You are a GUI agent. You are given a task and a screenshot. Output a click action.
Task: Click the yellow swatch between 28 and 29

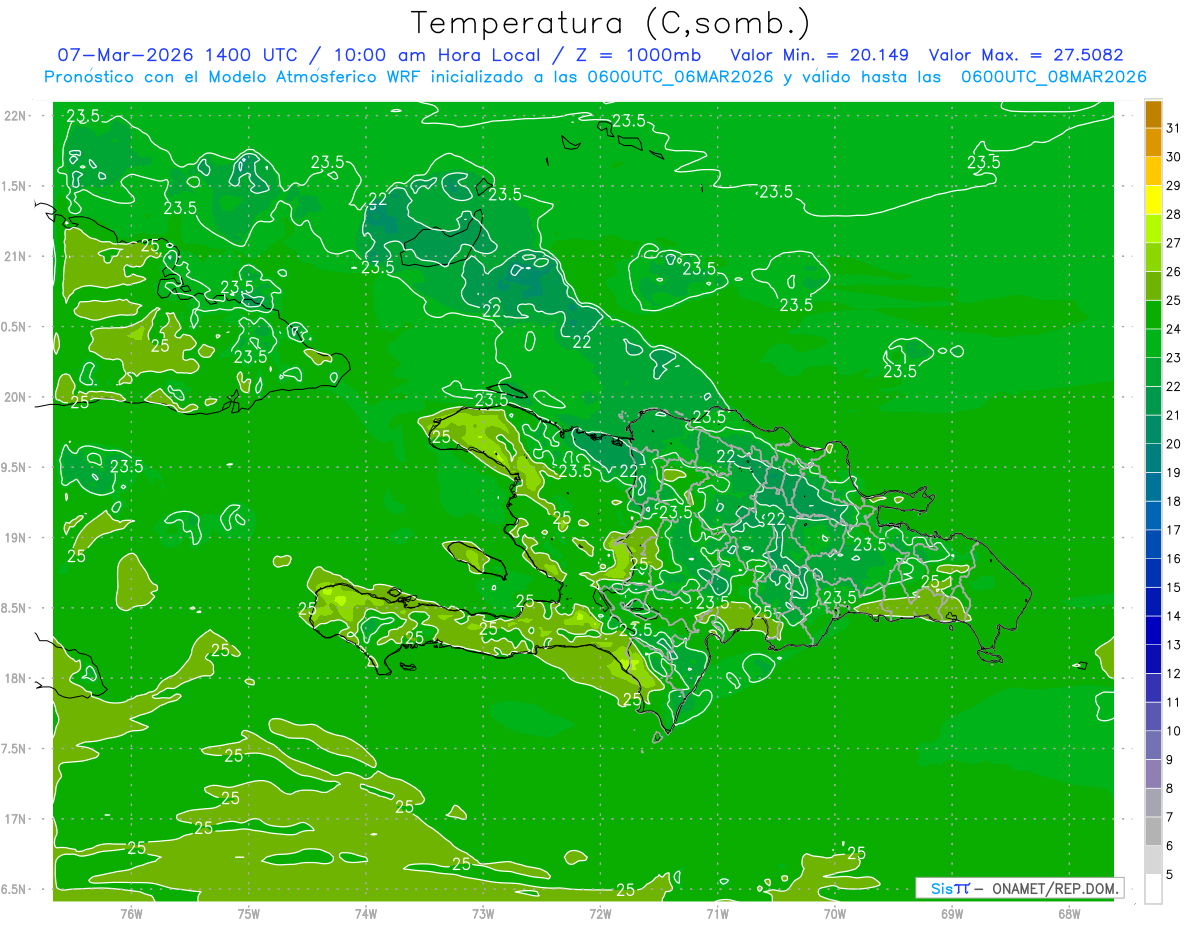tap(1153, 200)
